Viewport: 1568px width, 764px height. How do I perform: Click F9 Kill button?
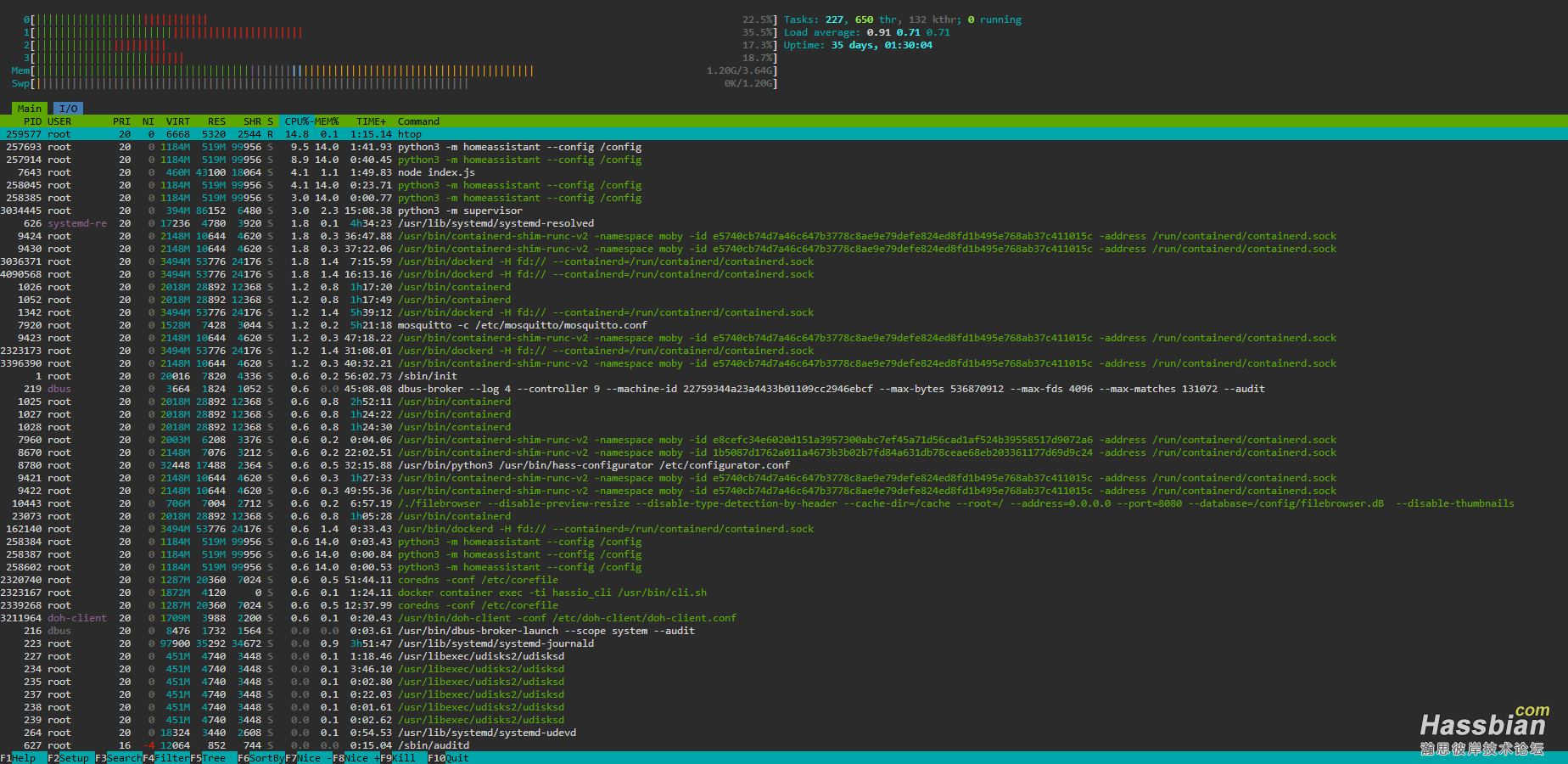(397, 758)
